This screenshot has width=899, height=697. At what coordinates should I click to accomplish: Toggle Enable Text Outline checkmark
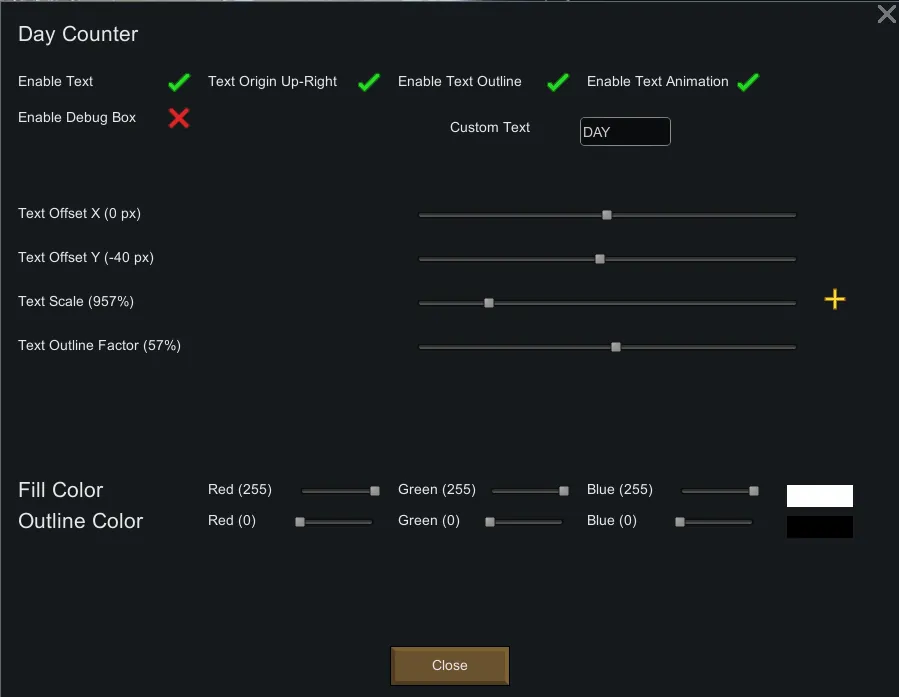(x=558, y=82)
